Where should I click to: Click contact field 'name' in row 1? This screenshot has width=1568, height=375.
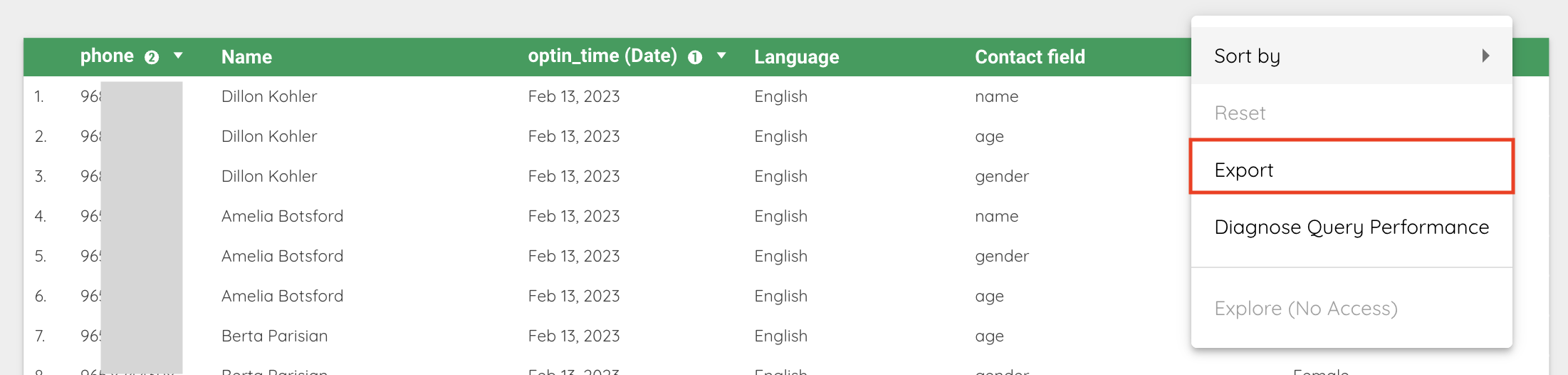click(x=996, y=96)
